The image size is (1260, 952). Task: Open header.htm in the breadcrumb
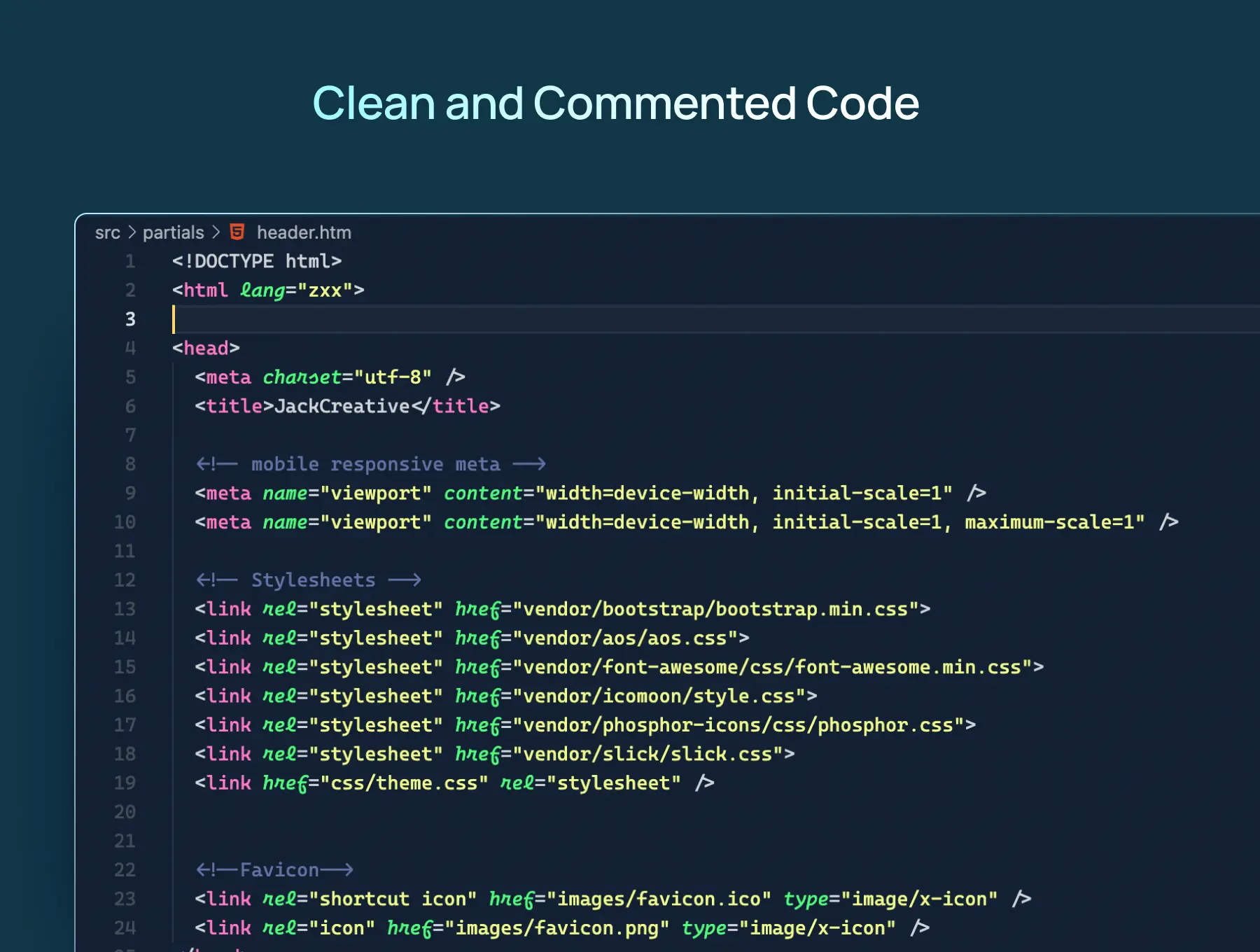(x=303, y=232)
